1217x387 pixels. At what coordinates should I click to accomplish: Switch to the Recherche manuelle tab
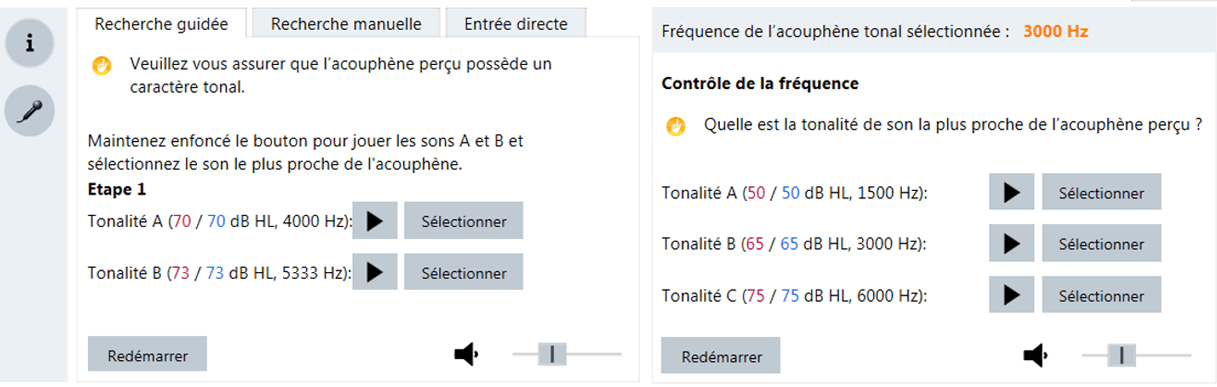pyautogui.click(x=346, y=23)
